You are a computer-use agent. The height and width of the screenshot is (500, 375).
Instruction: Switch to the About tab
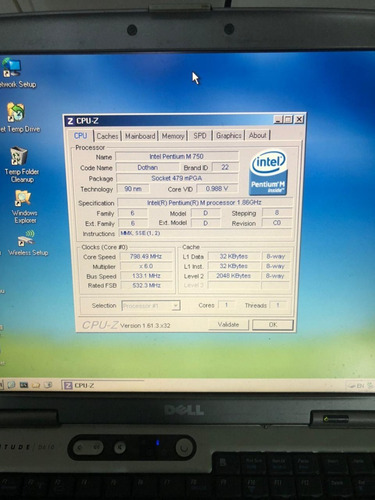[x=257, y=135]
